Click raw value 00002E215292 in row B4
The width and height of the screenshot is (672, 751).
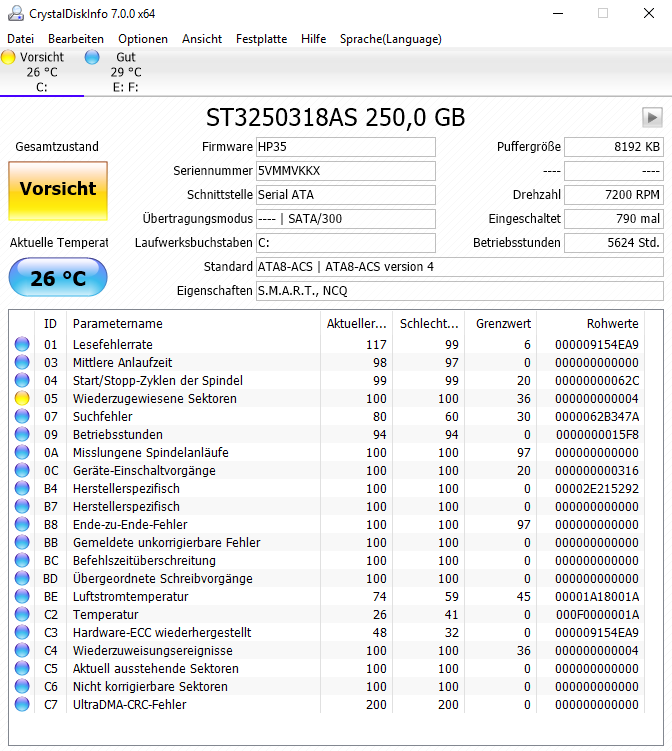(x=596, y=488)
